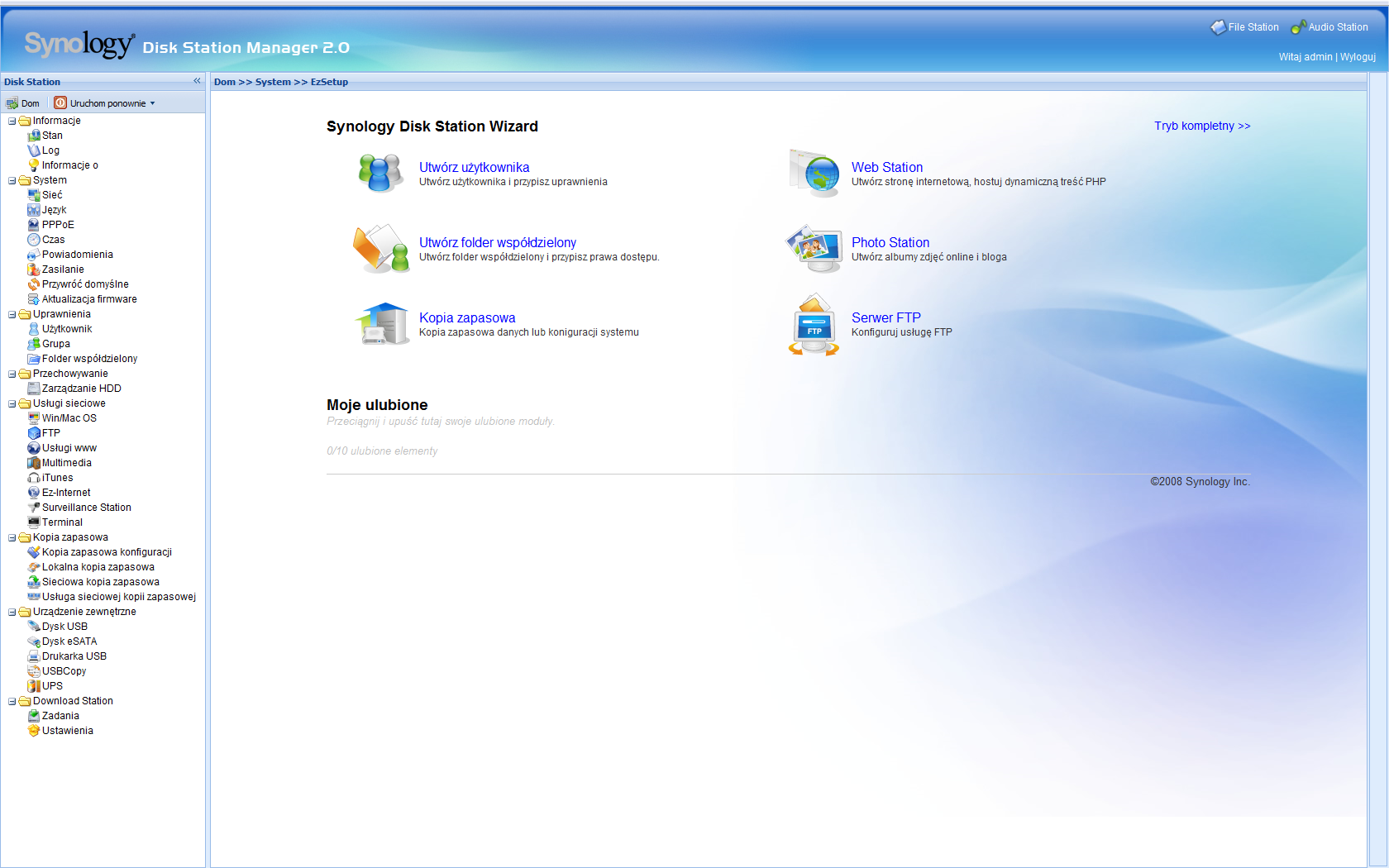Click the File Station icon in header

(x=1218, y=27)
